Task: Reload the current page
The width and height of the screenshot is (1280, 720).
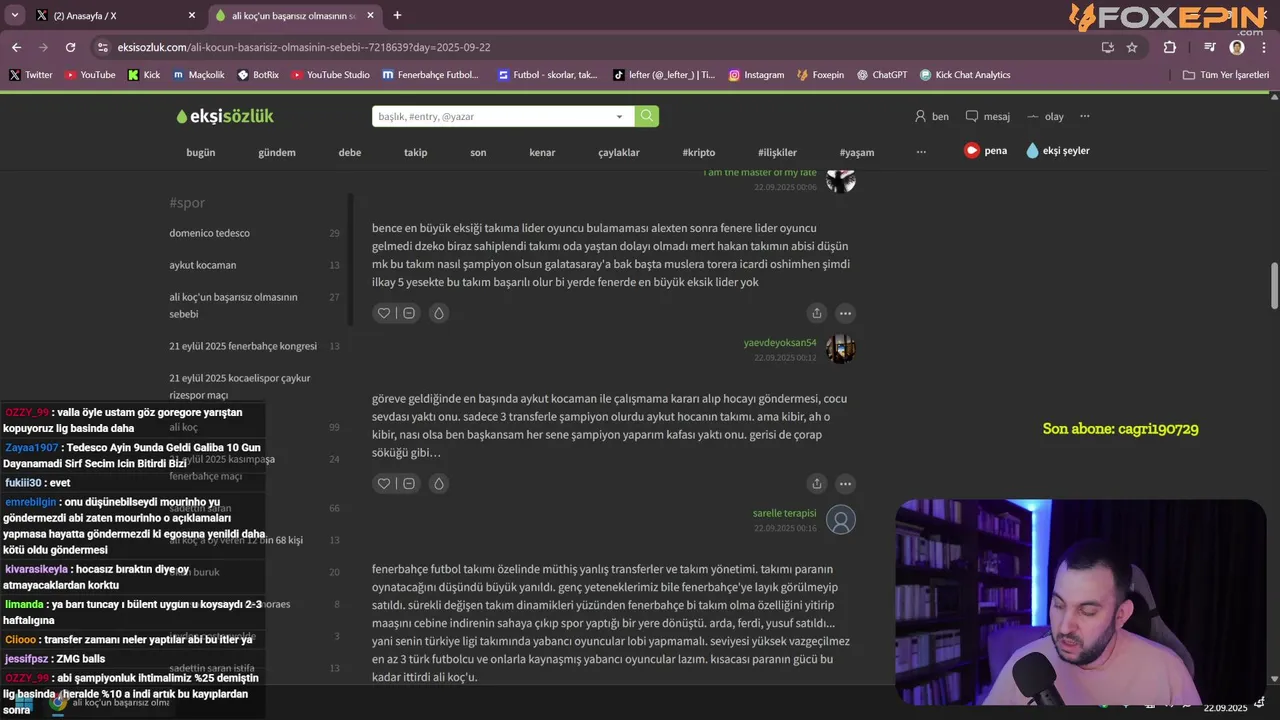Action: click(70, 47)
